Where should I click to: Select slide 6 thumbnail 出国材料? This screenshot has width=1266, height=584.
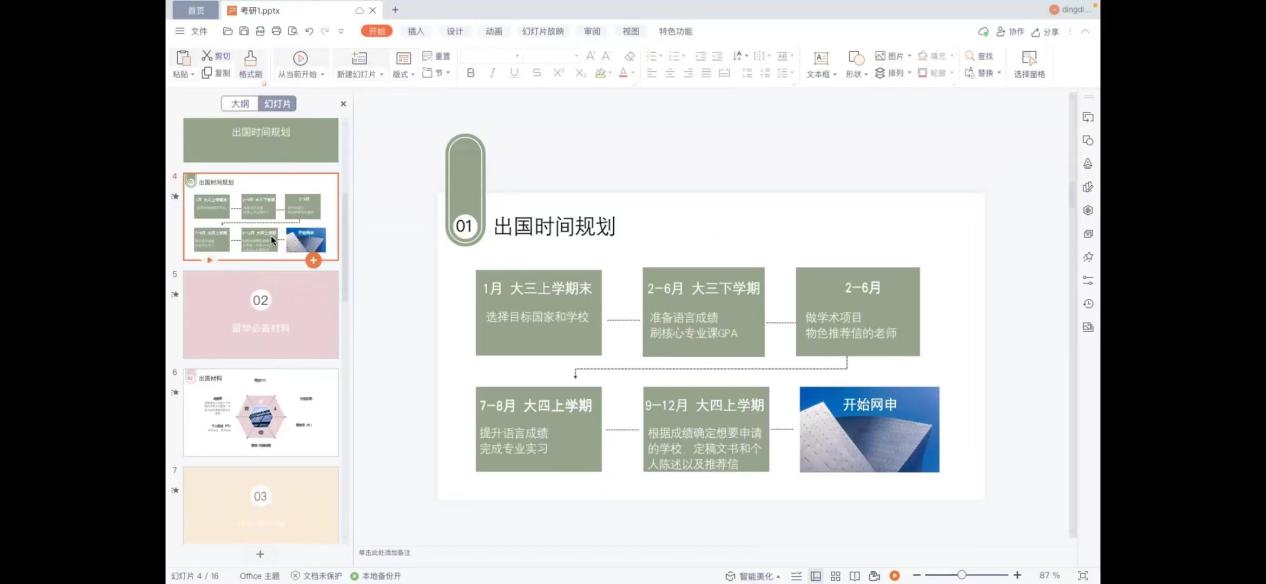pos(261,412)
